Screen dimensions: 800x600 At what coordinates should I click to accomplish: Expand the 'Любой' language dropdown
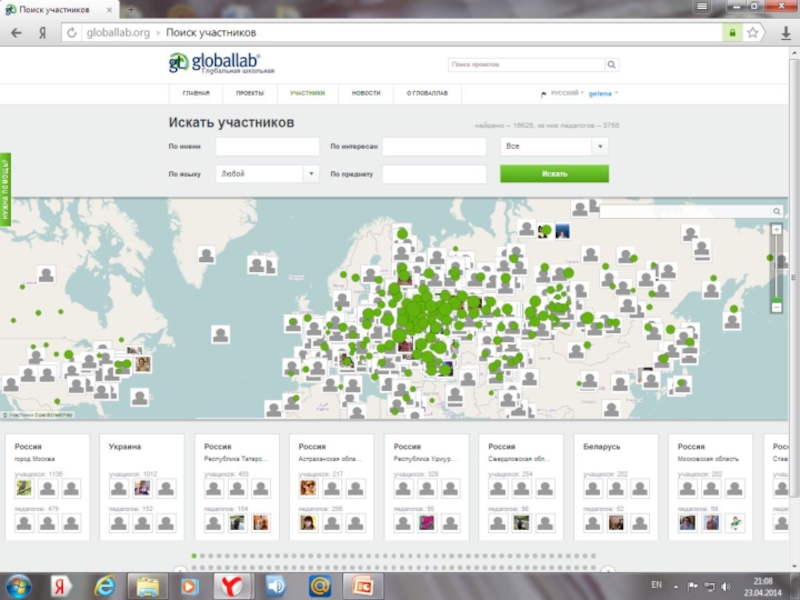311,174
